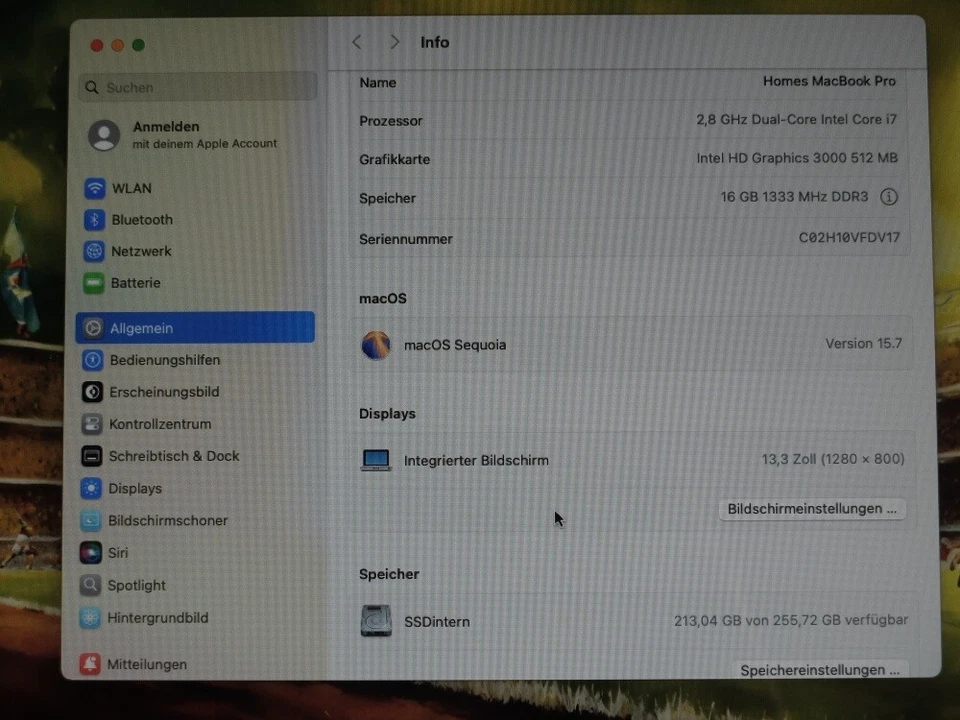Click 213,04 GB von 255,72 GB verfügbar
This screenshot has width=960, height=720.
pos(791,620)
